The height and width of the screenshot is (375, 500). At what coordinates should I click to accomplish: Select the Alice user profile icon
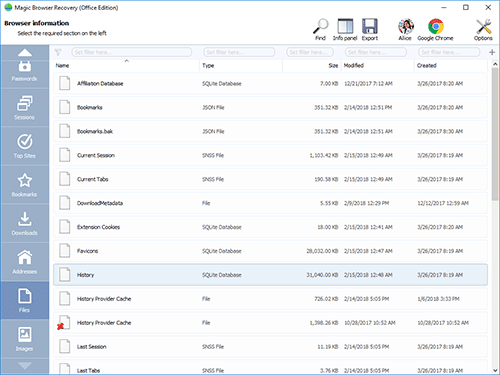click(x=405, y=30)
